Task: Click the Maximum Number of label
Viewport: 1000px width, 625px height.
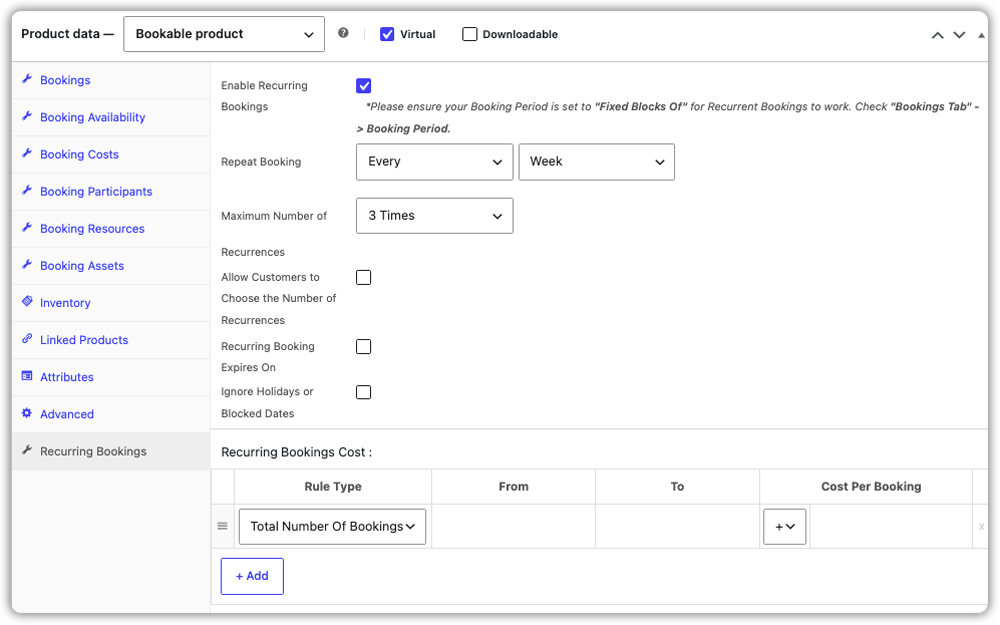Action: [x=274, y=216]
